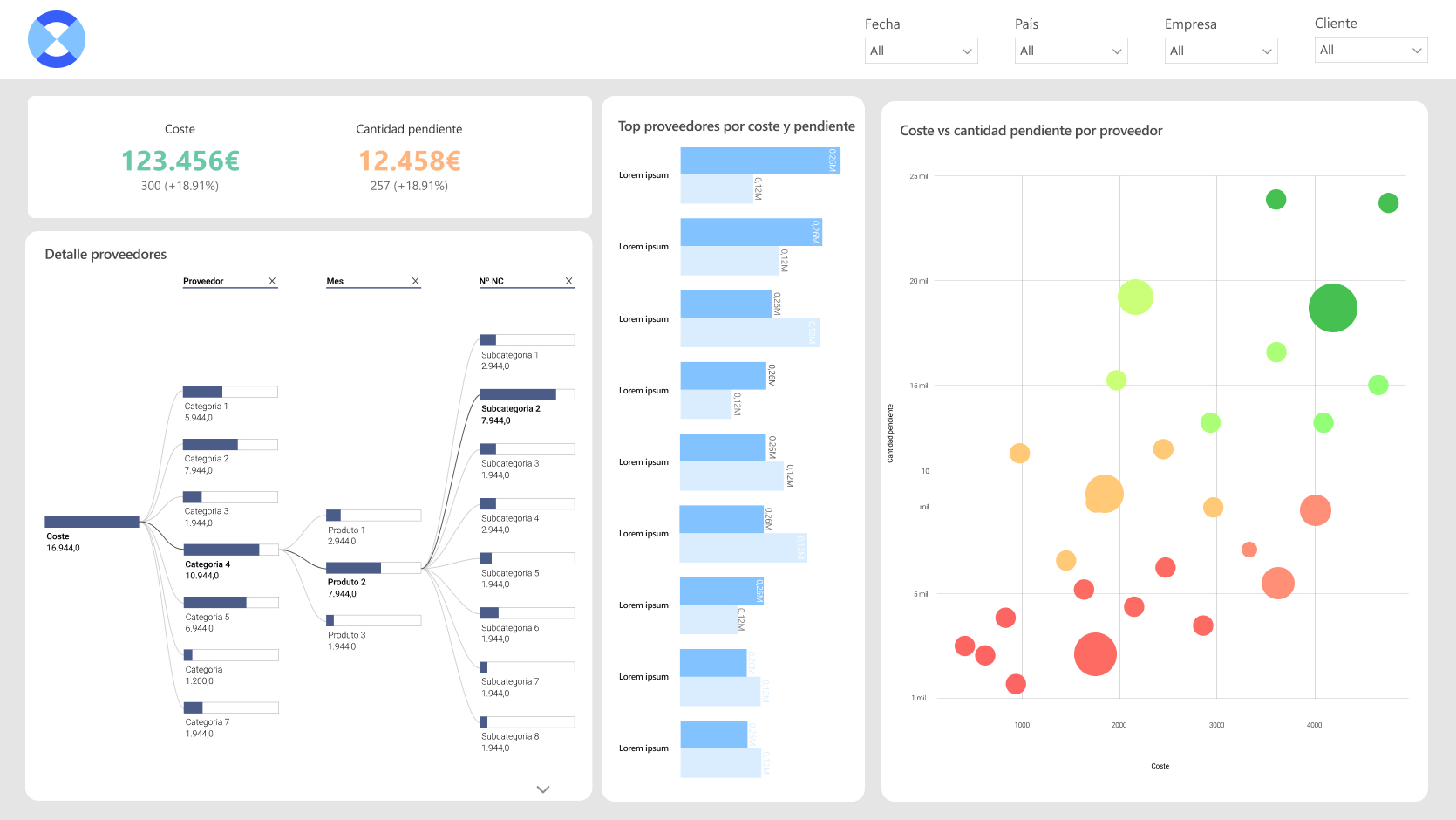Click the largest red bubble in scatter chart
Screen dimensions: 1456x820
[1095, 654]
